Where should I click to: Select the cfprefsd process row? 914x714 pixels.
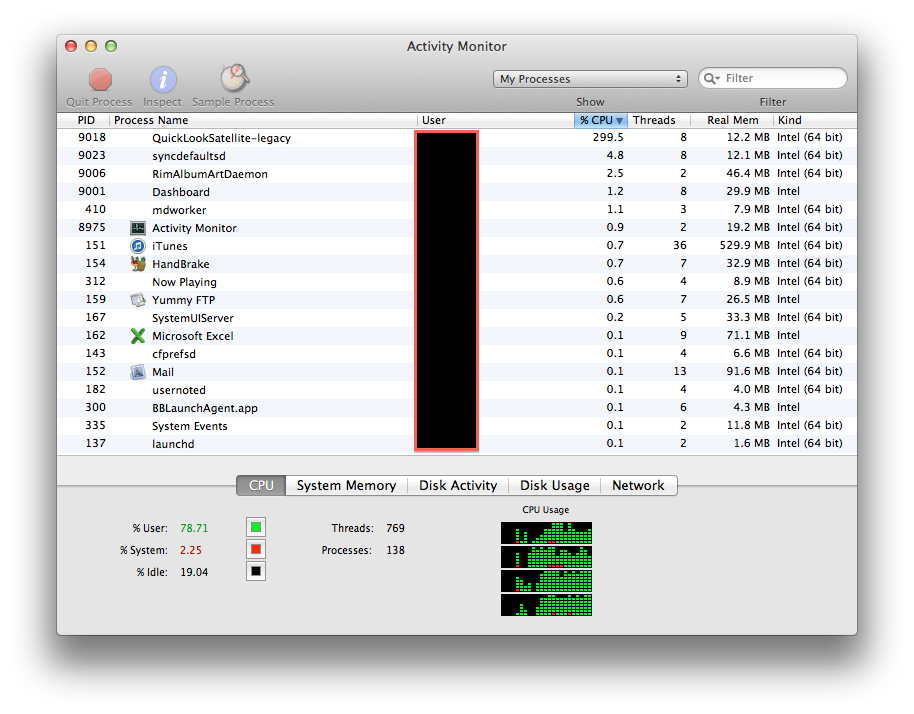click(x=457, y=354)
